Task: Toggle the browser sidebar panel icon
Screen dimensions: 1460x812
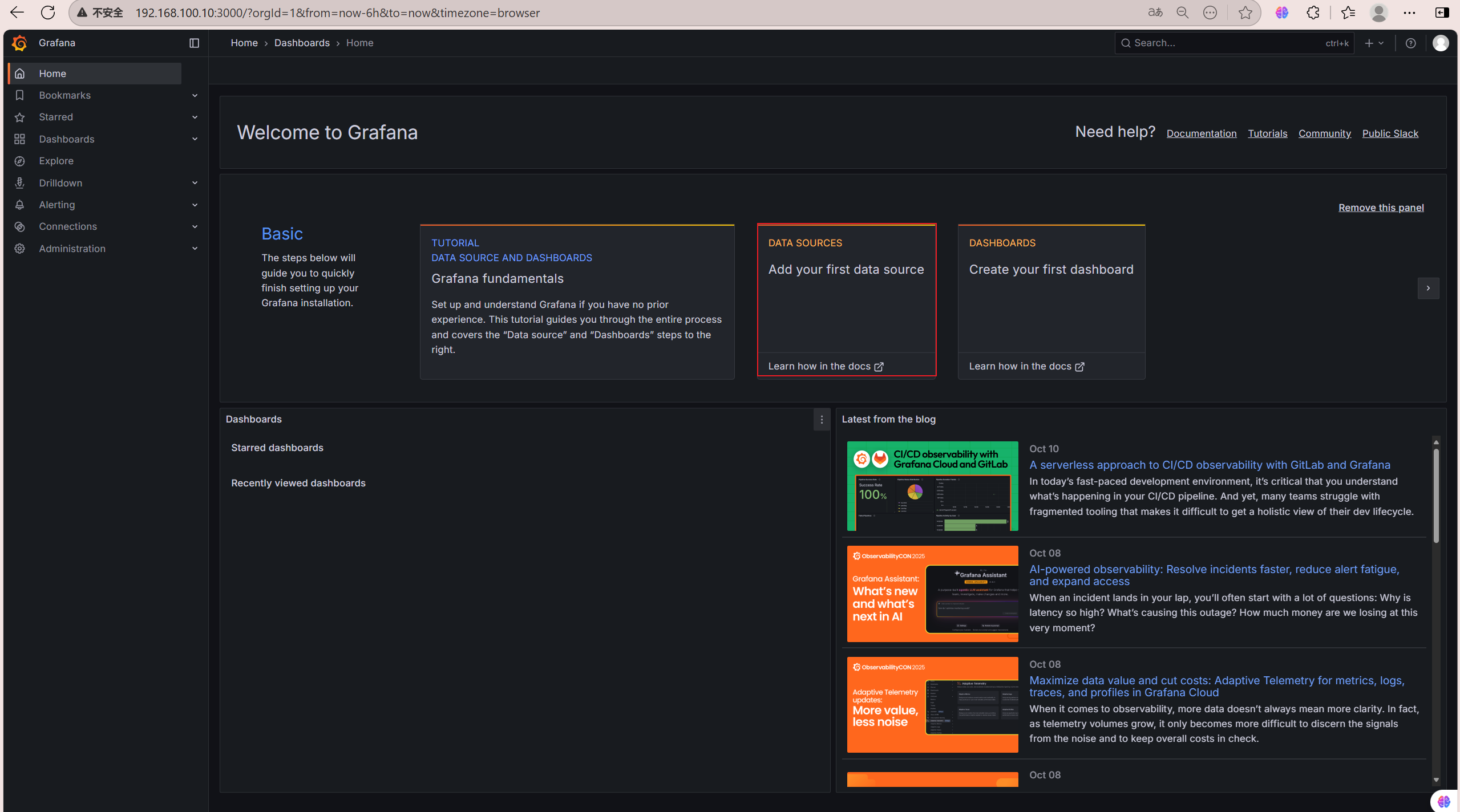Action: [x=1442, y=13]
